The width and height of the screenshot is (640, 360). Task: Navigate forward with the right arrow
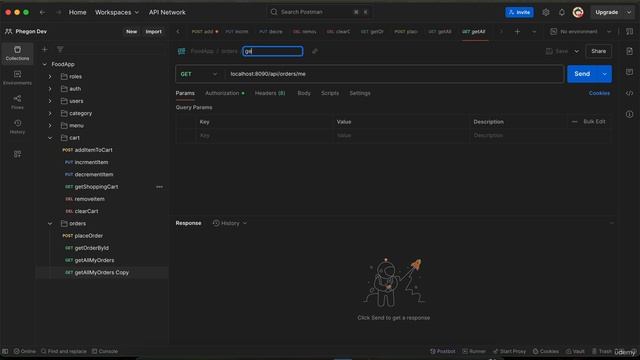click(x=58, y=12)
